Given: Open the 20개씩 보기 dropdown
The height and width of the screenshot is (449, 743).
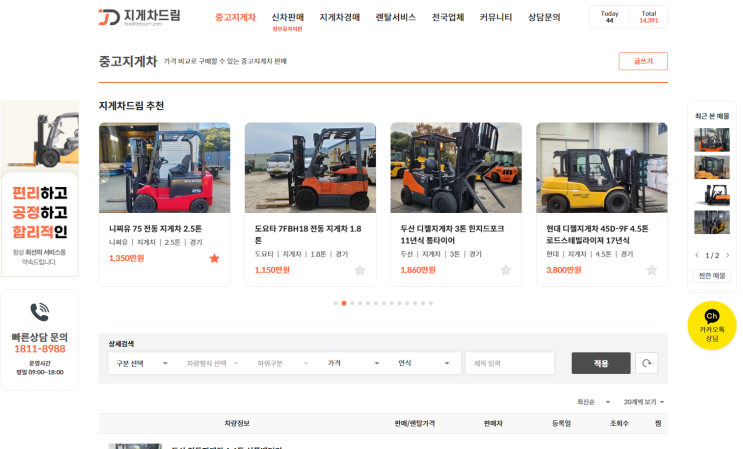Looking at the screenshot, I should [x=643, y=402].
